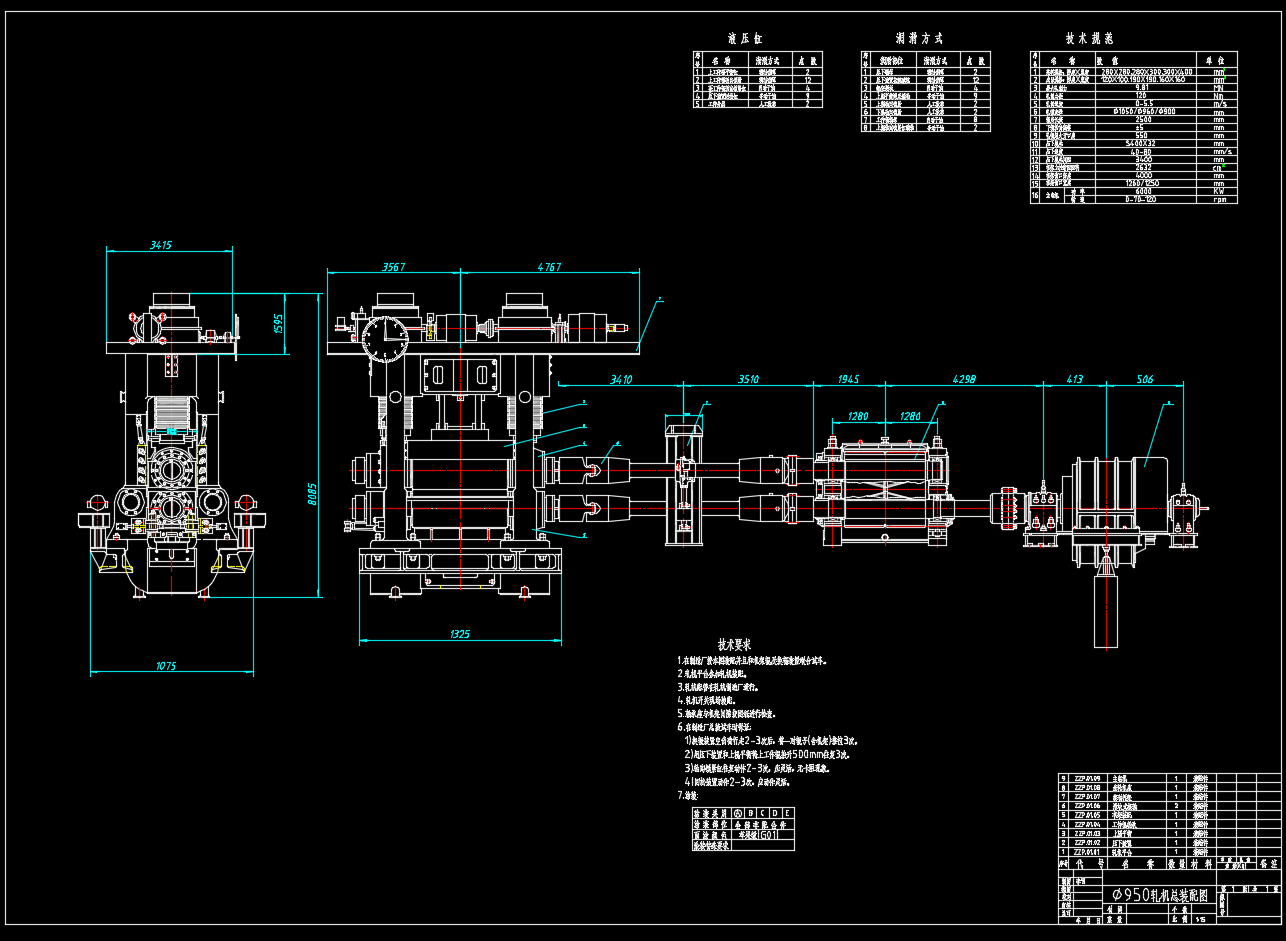Screen dimensions: 1286x941
Task: Click the 2632 value in the specification table
Action: 1144,167
